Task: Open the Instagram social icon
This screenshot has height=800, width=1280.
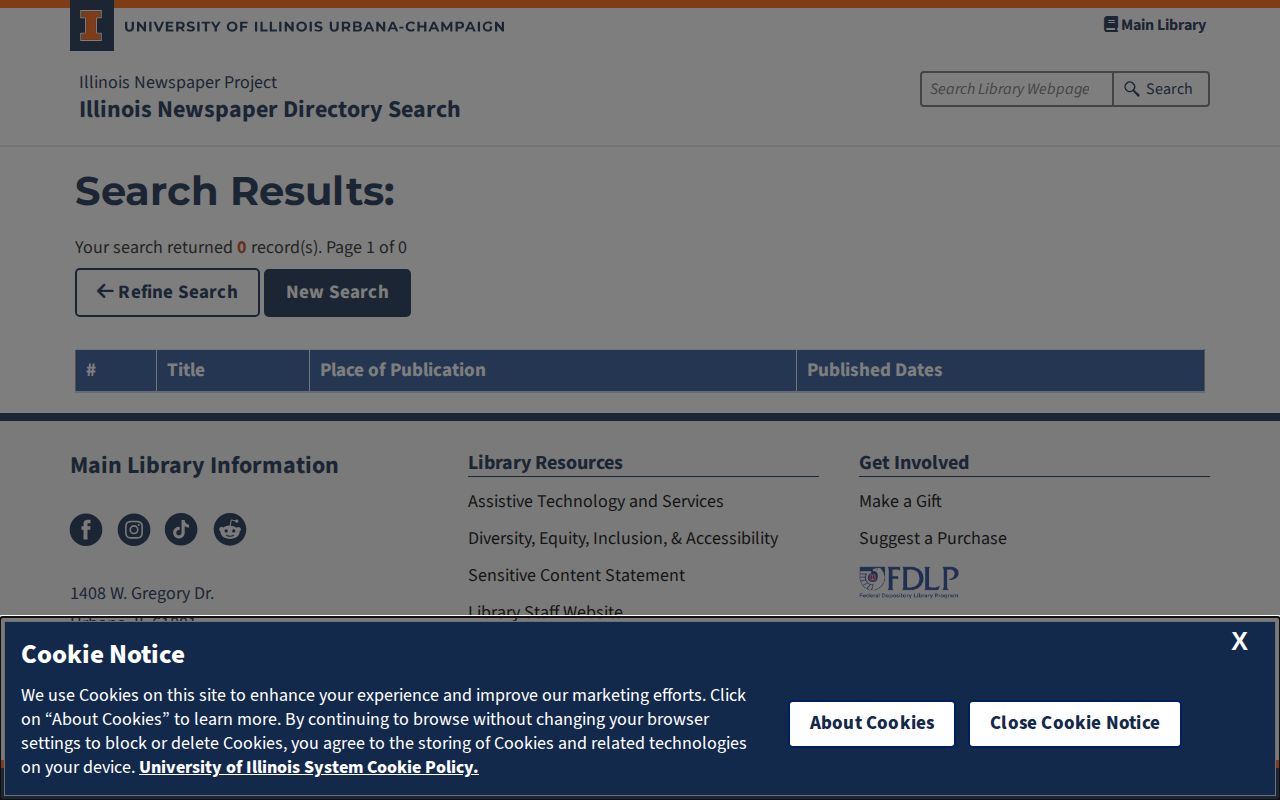Action: click(x=134, y=529)
